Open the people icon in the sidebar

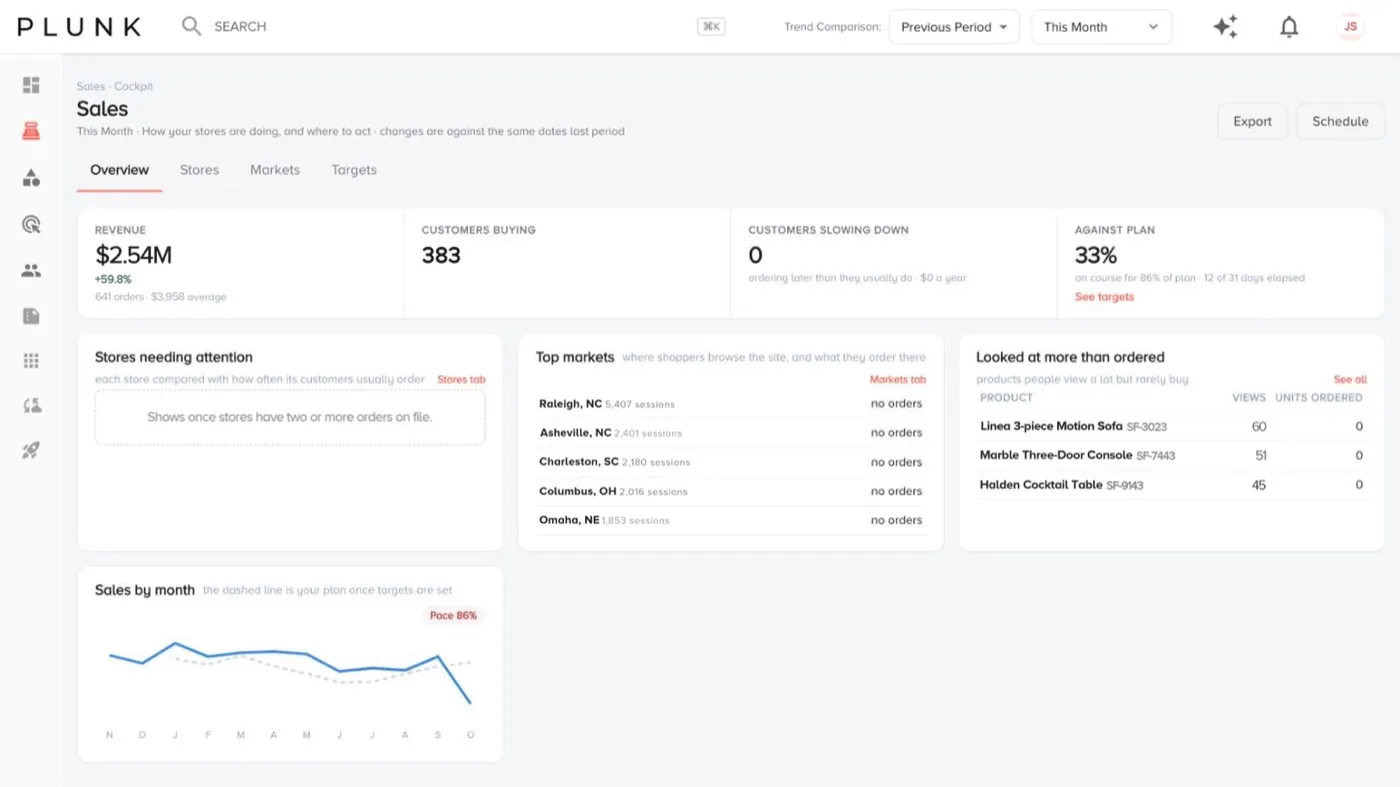point(31,270)
